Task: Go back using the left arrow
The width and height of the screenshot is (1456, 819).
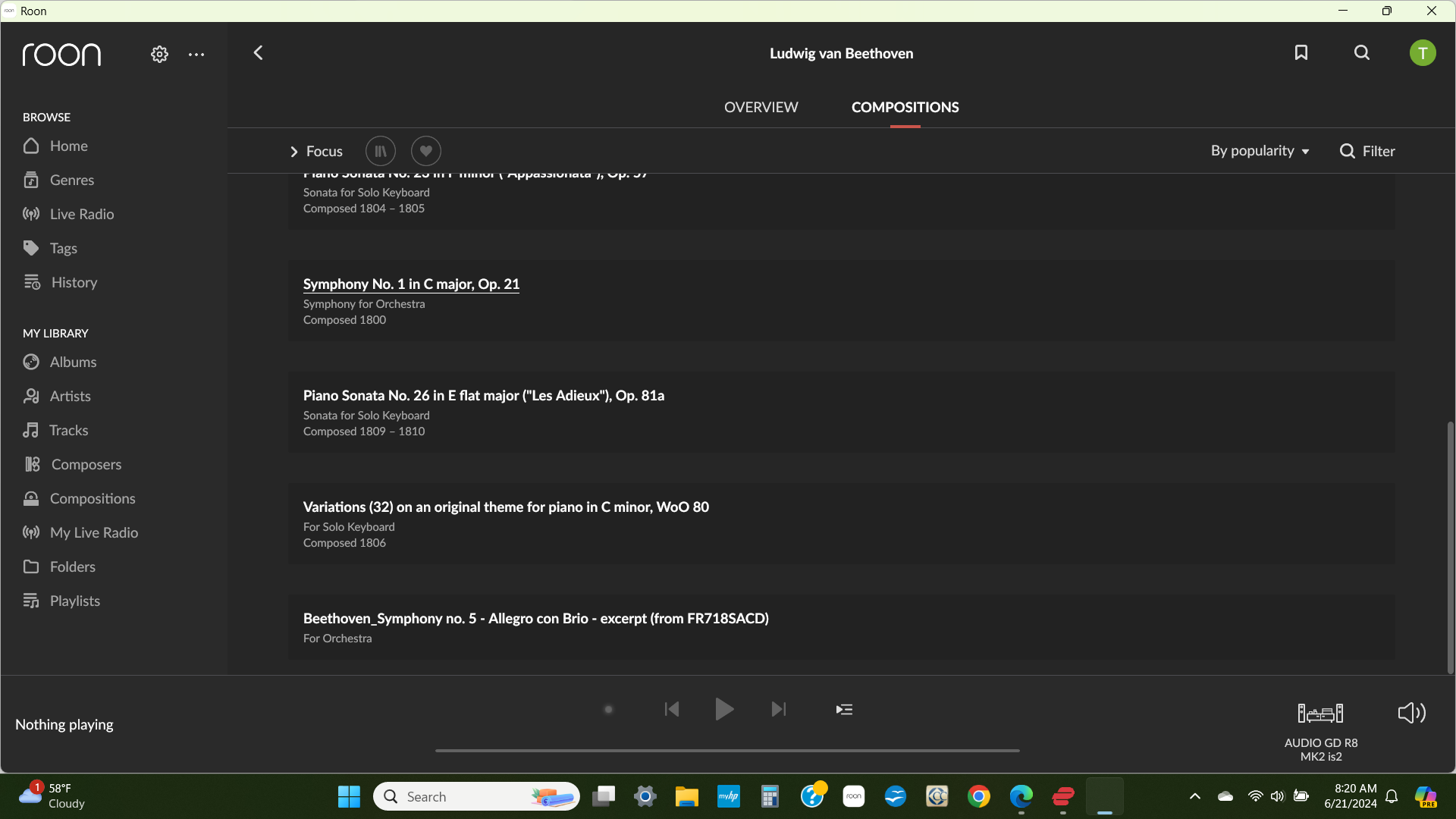Action: (x=258, y=52)
